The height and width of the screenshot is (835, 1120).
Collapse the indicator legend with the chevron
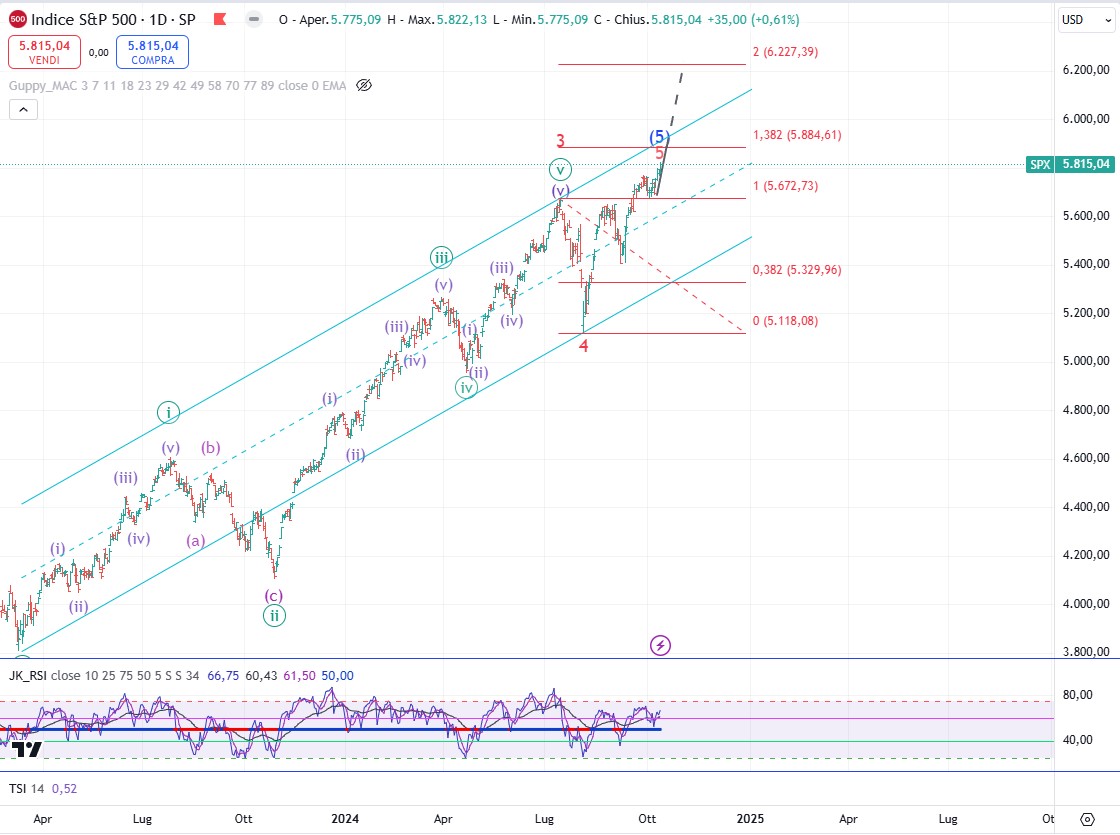coord(23,110)
